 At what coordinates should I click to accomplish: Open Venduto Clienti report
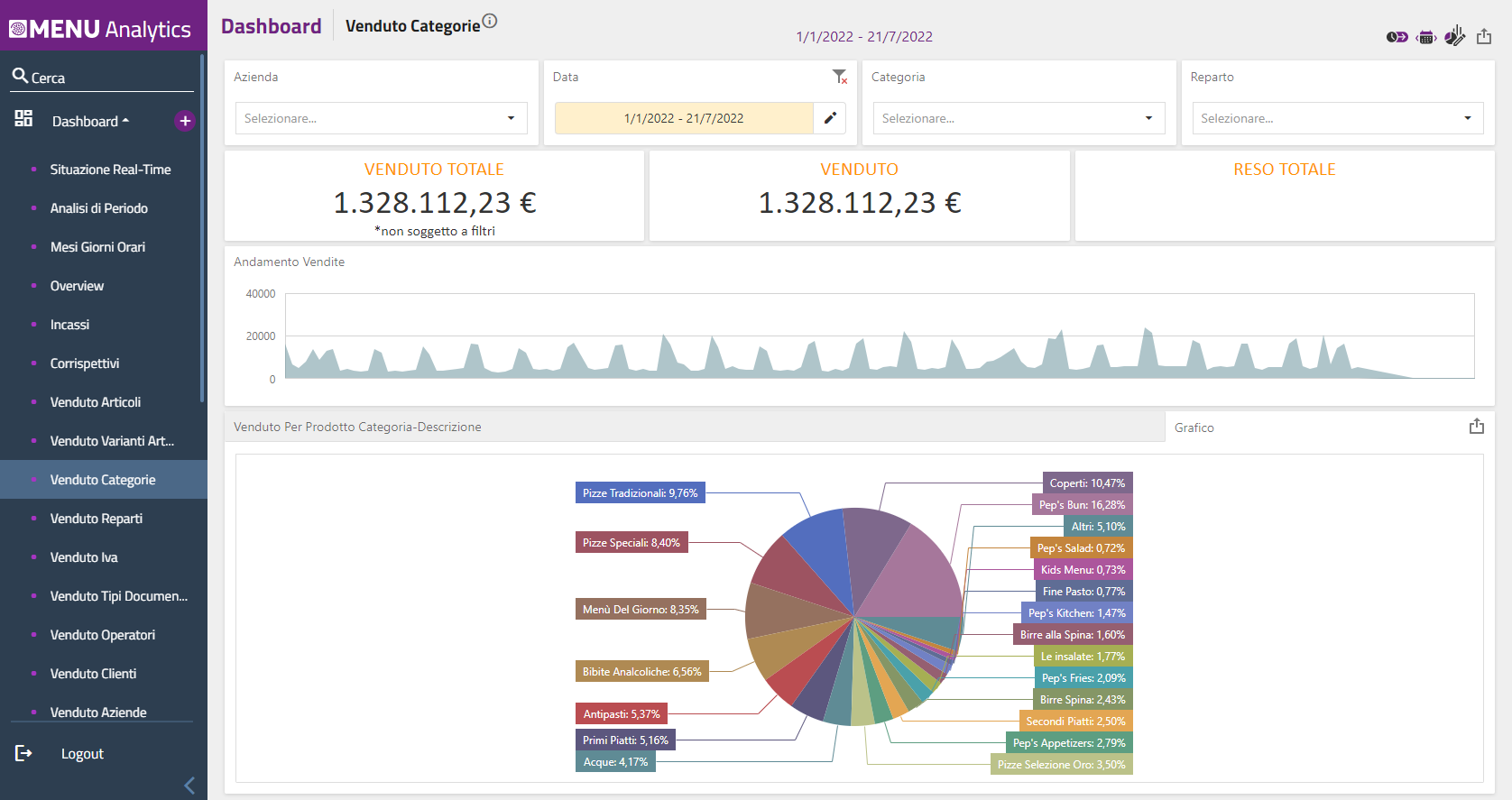(x=93, y=674)
